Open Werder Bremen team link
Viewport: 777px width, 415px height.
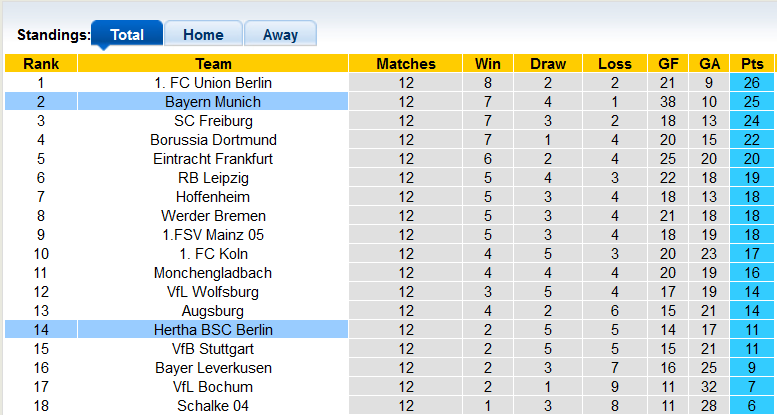(213, 216)
